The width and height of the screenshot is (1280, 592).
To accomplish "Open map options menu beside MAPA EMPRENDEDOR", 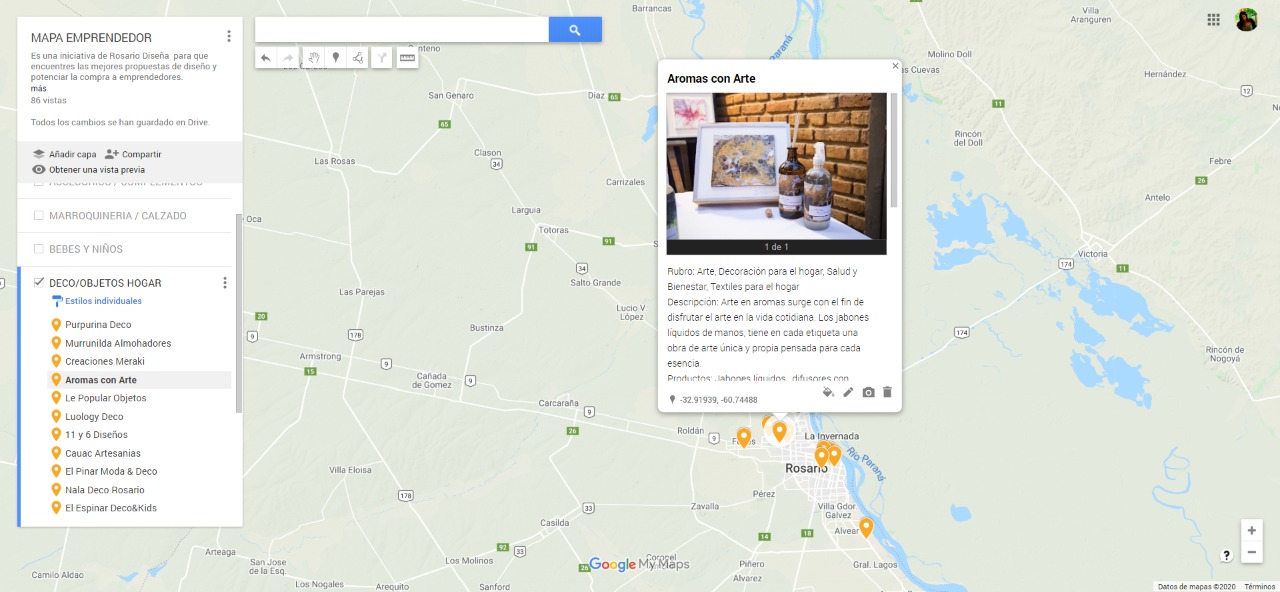I will 229,36.
